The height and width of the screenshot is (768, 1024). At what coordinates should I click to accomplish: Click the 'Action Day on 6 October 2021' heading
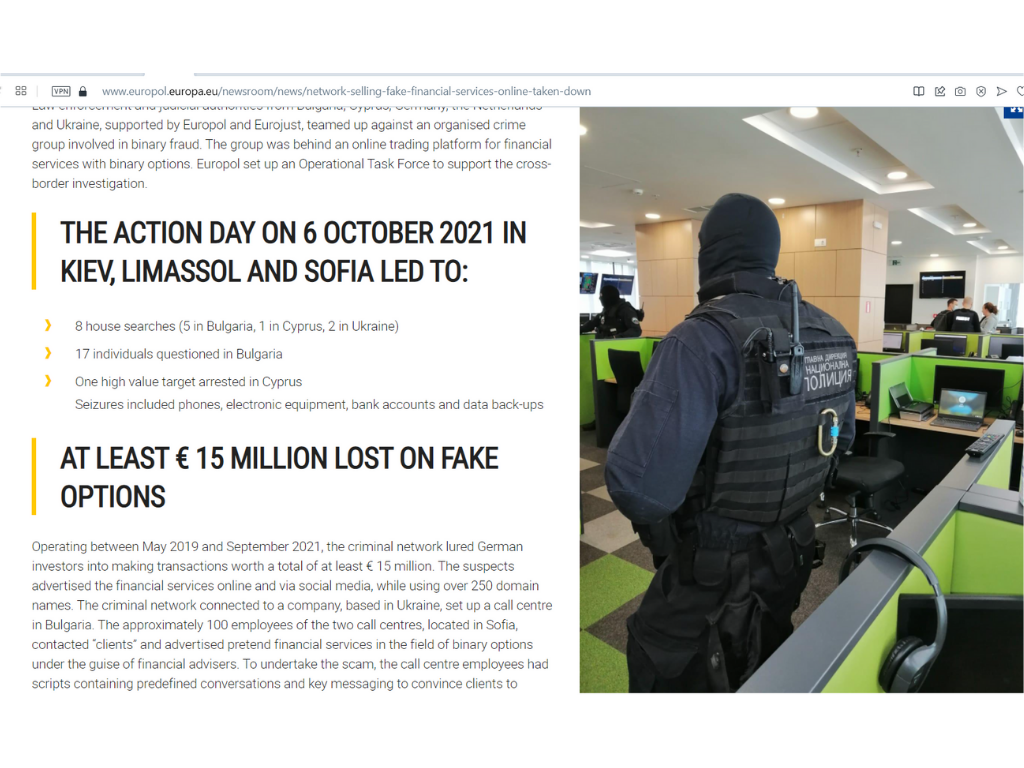tap(293, 252)
